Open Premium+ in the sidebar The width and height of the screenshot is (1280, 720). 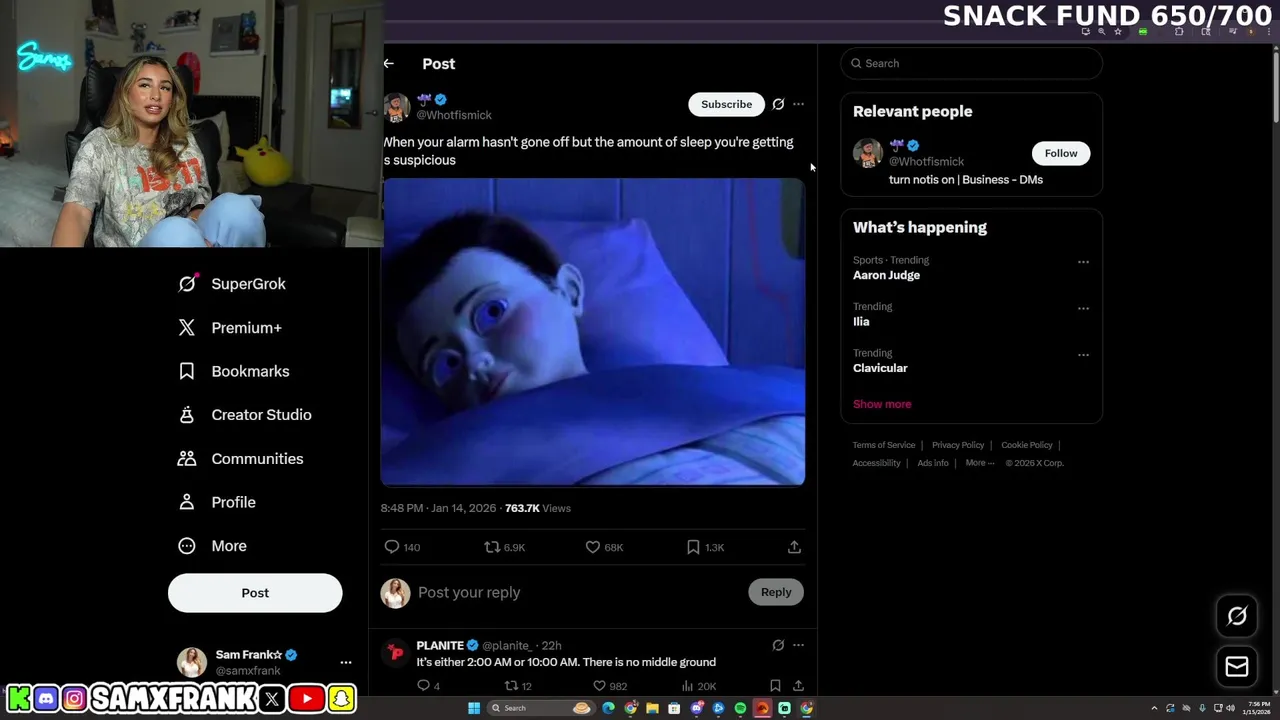pos(230,328)
